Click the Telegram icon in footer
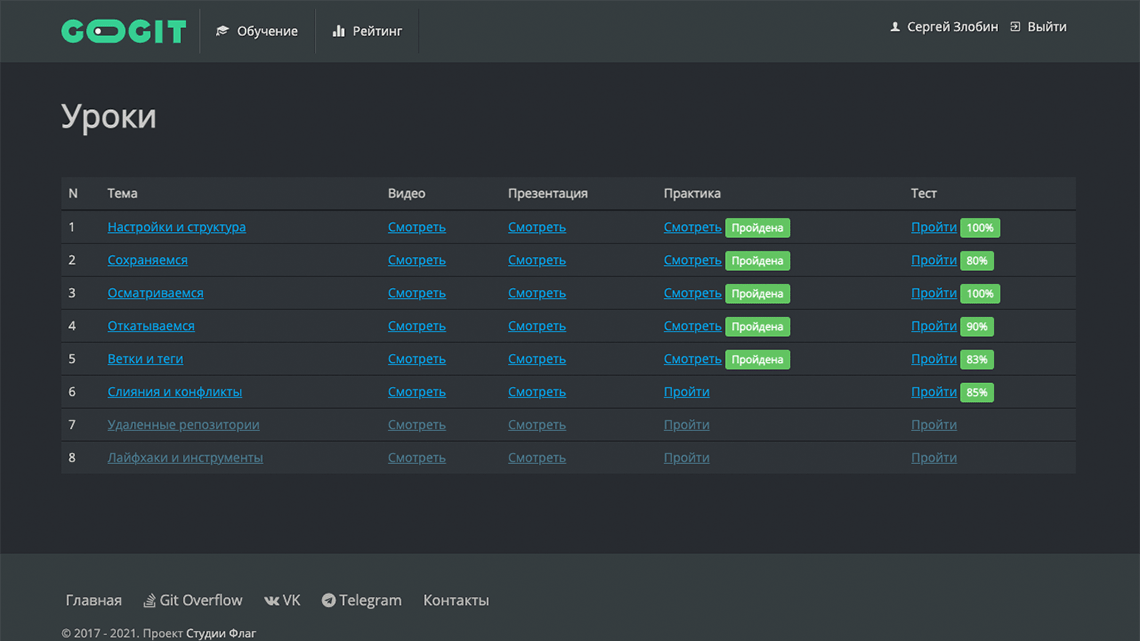The height and width of the screenshot is (641, 1140). click(x=328, y=601)
